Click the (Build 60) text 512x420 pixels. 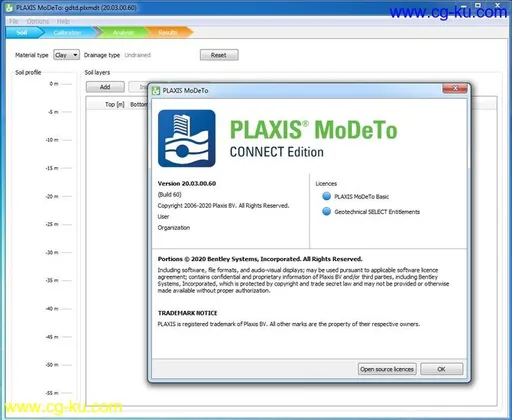point(169,195)
